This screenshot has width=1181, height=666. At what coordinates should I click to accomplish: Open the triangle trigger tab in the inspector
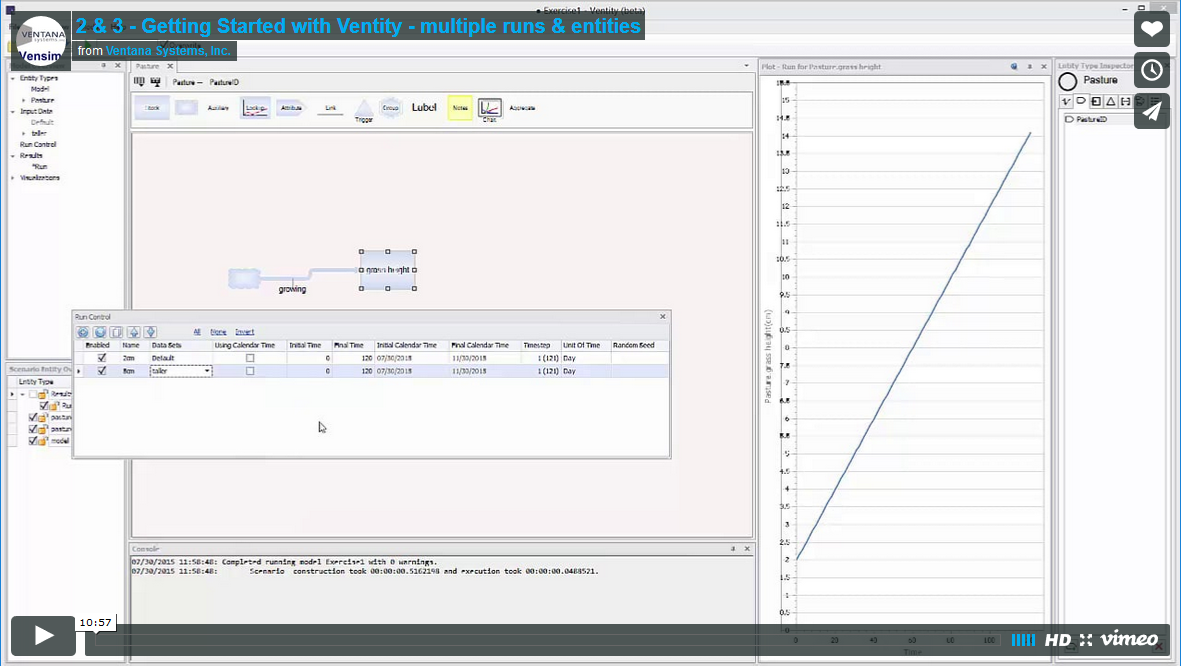pos(1110,101)
